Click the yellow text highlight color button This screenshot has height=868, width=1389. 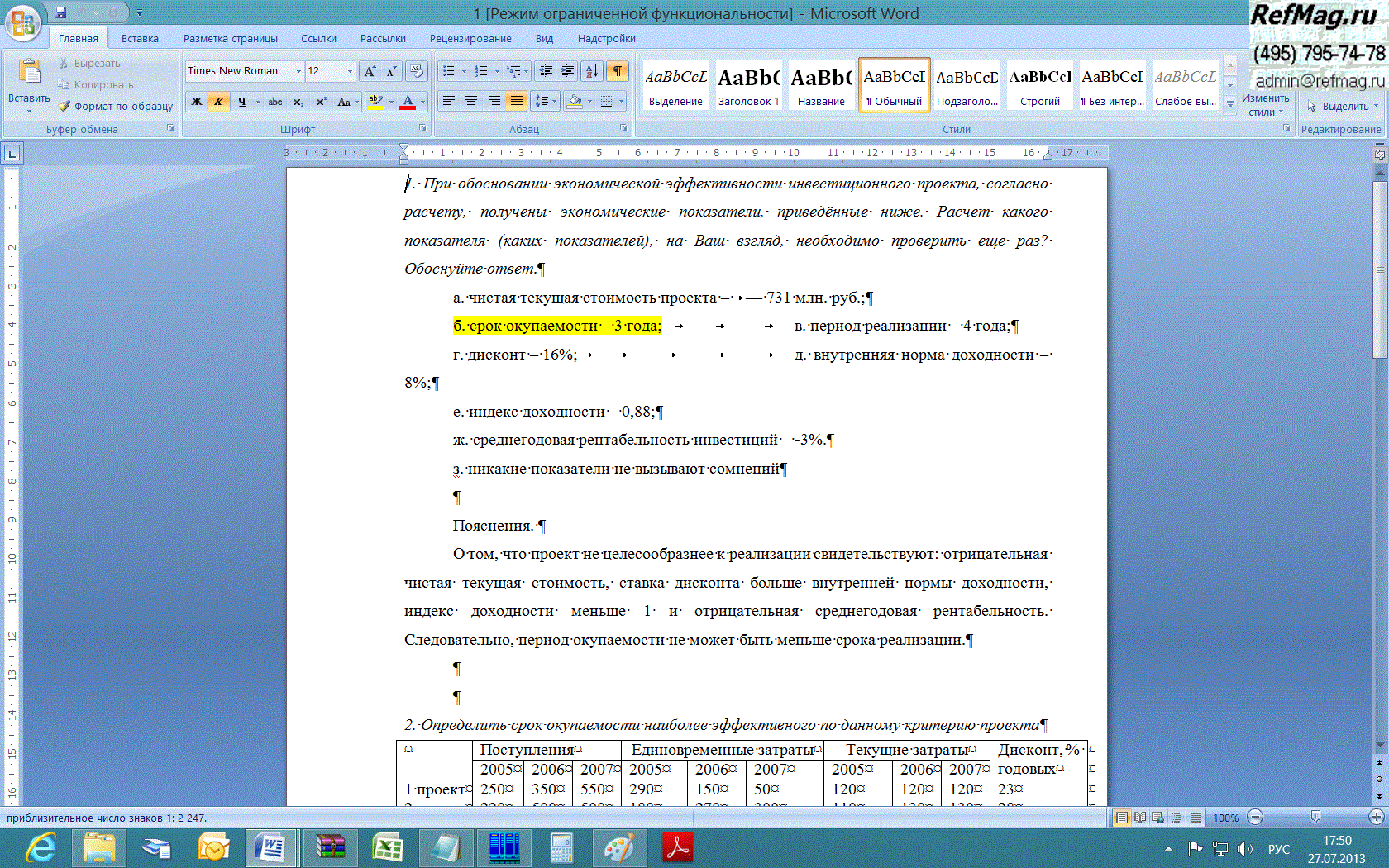point(375,102)
